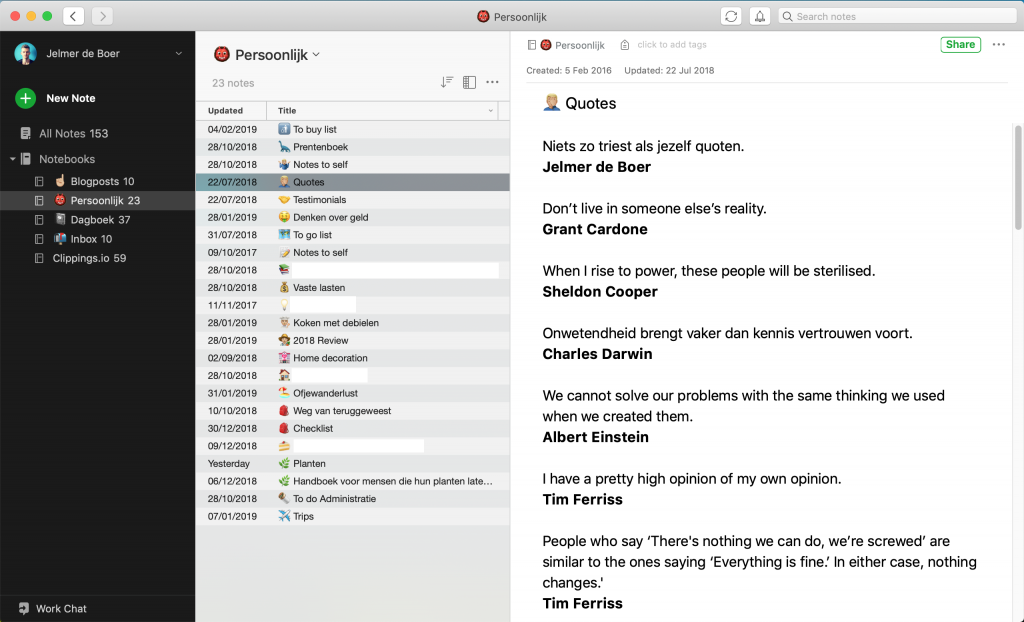Screen dimensions: 1024x622
Task: Open Denken over geld note
Action: [x=353, y=218]
